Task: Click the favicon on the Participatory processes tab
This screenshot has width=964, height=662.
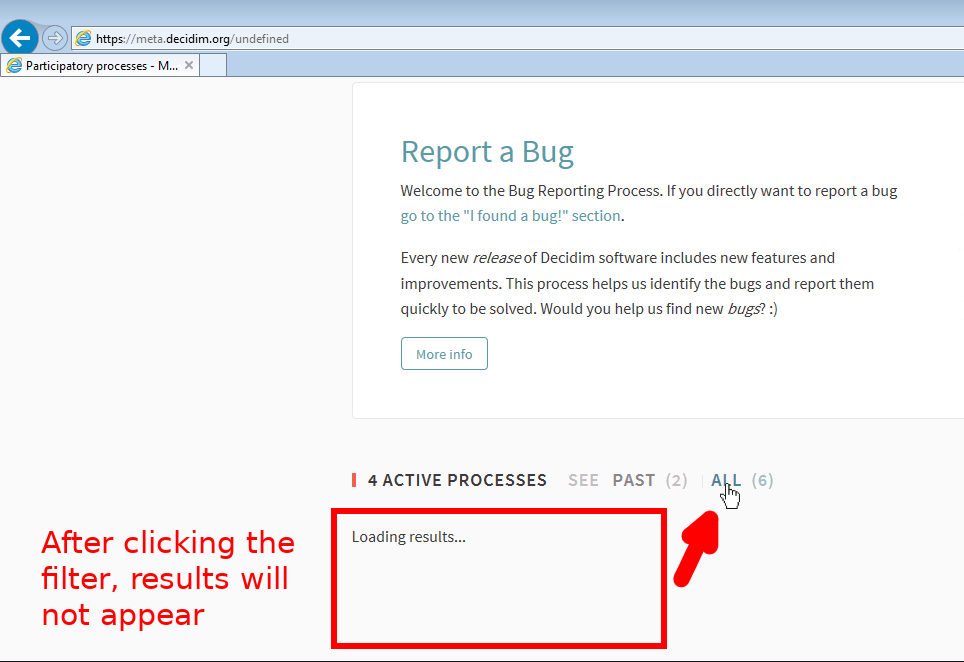Action: (14, 66)
